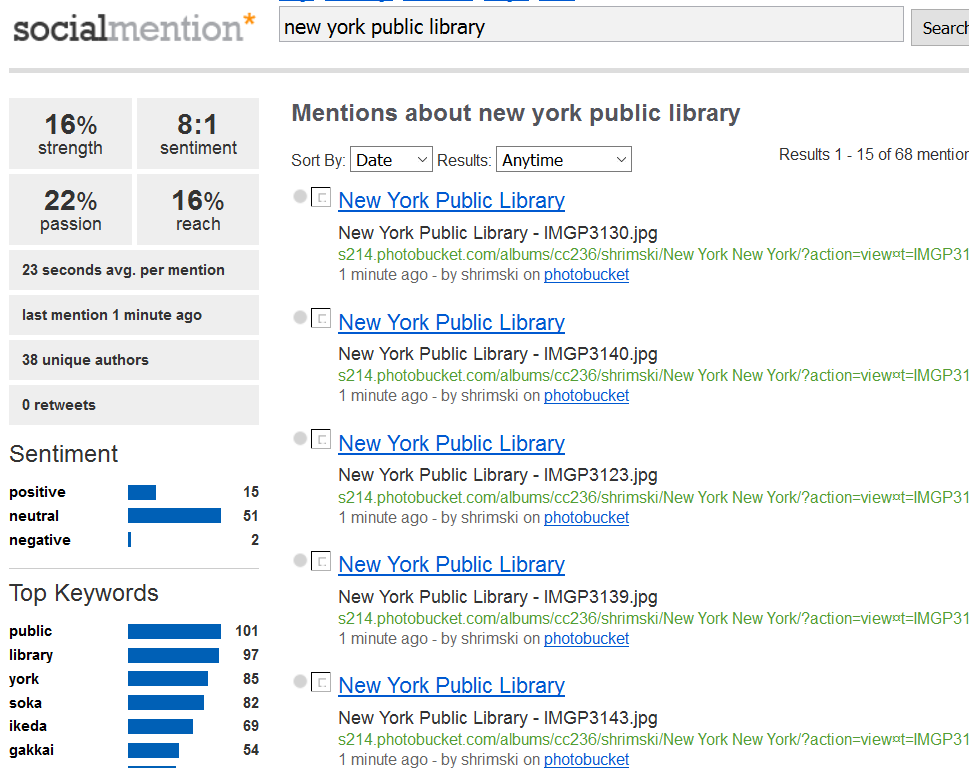Click the "0 retweets" text
The width and height of the screenshot is (969, 768).
pos(59,405)
